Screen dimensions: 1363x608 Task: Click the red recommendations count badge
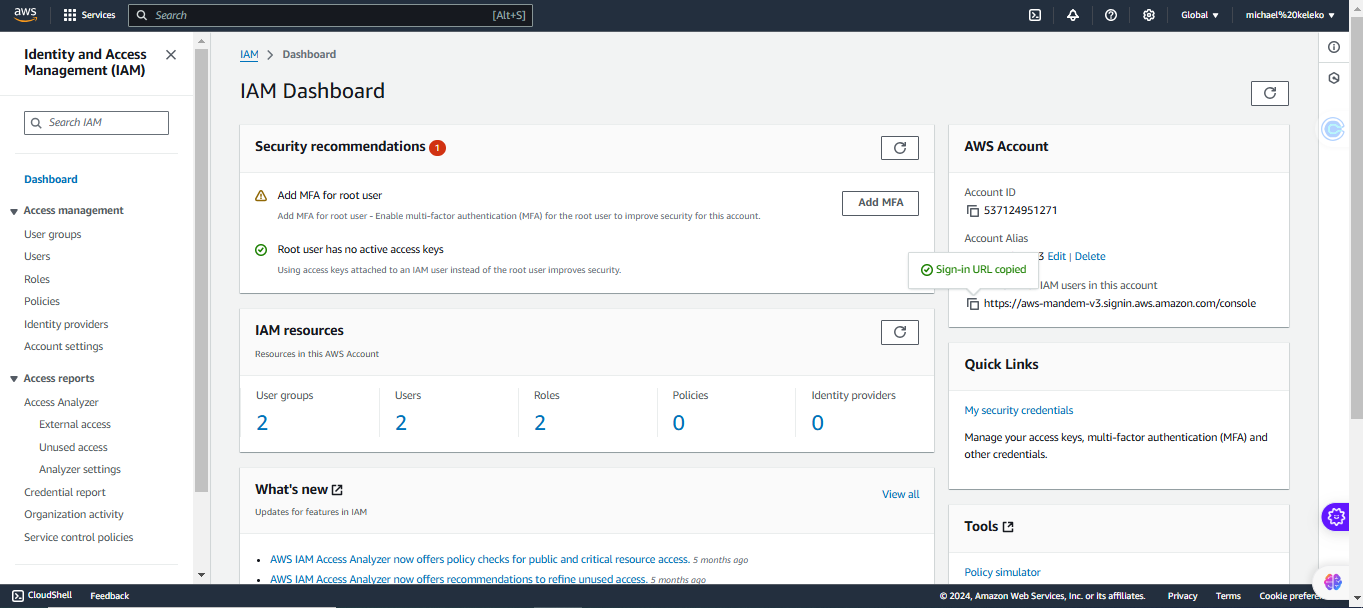[437, 148]
